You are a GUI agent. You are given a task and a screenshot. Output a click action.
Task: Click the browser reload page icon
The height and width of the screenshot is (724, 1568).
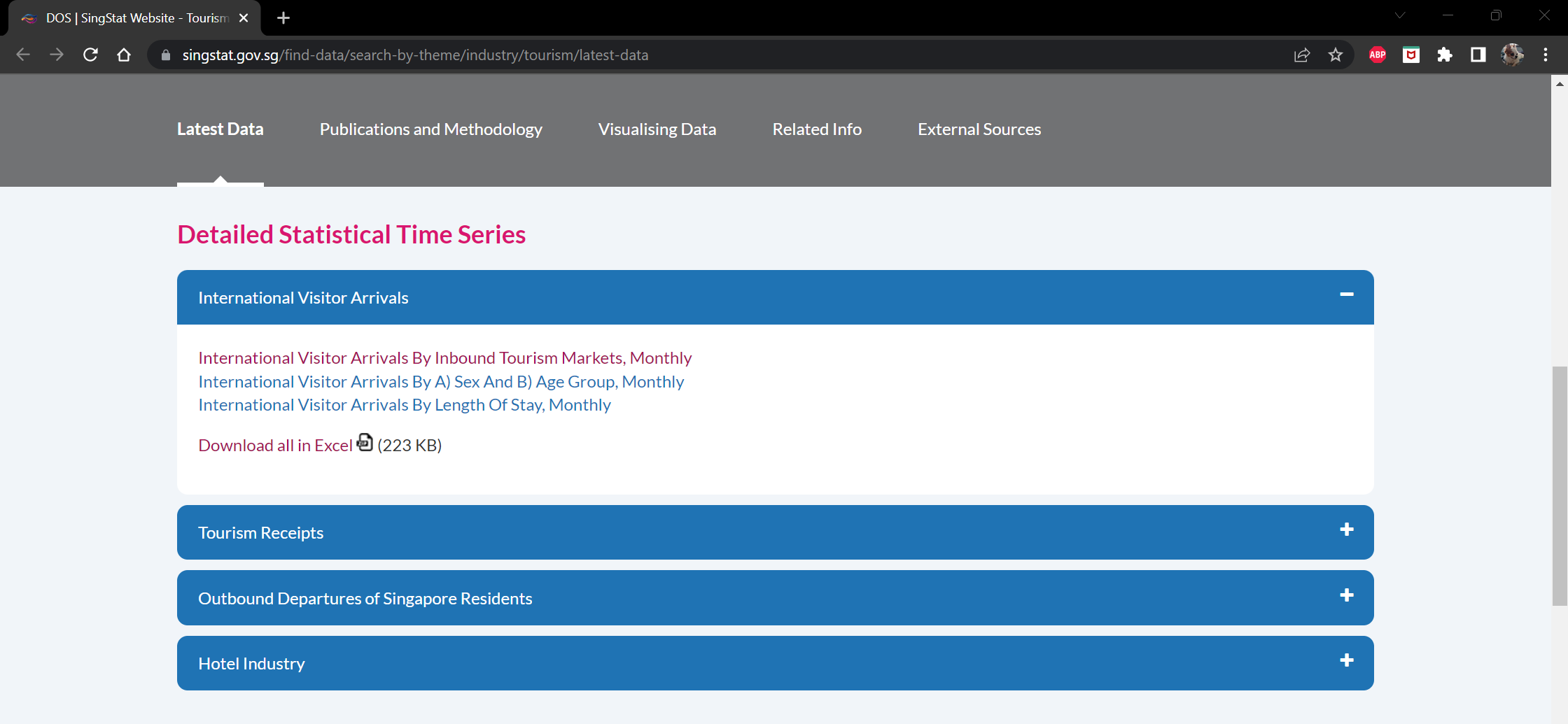pos(90,55)
